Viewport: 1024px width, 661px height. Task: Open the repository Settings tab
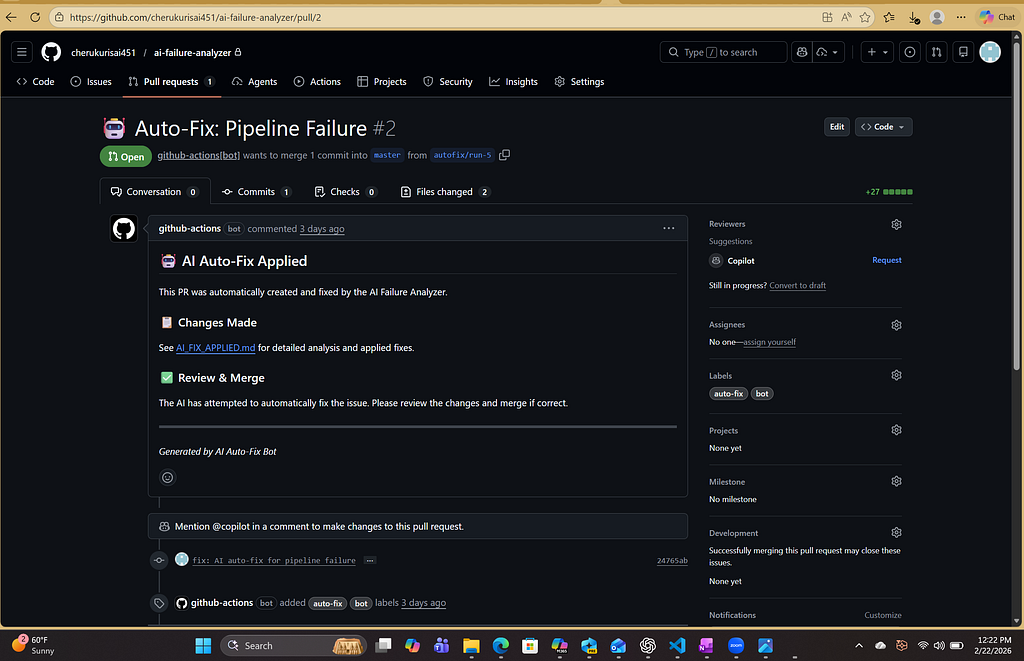pos(579,82)
